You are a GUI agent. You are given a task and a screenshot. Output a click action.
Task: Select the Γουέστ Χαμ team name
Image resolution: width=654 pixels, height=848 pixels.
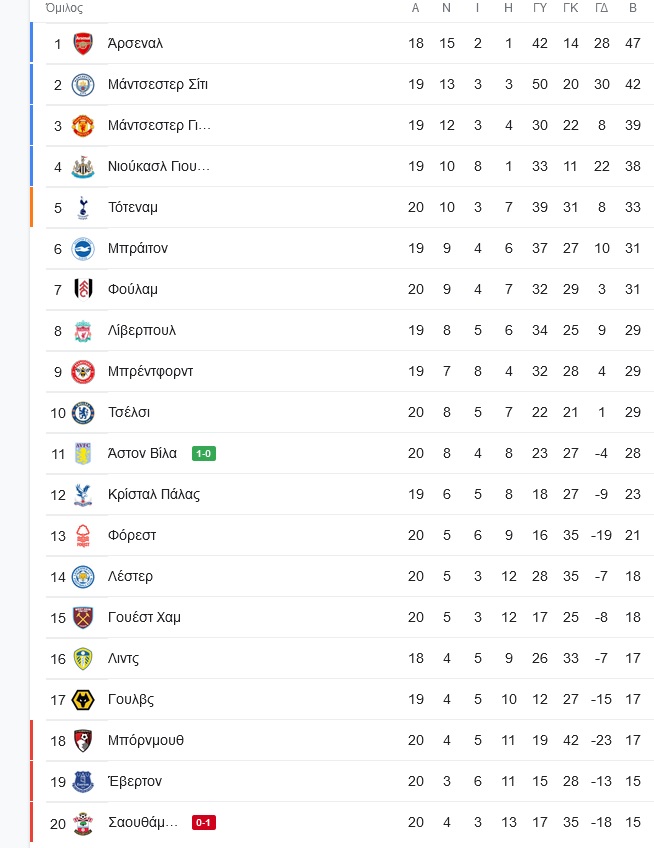pyautogui.click(x=144, y=618)
